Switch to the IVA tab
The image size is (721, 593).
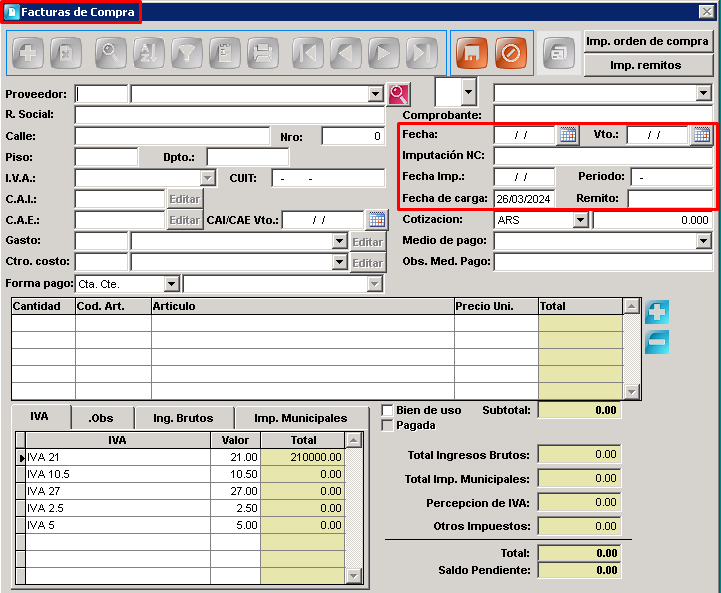tap(40, 416)
